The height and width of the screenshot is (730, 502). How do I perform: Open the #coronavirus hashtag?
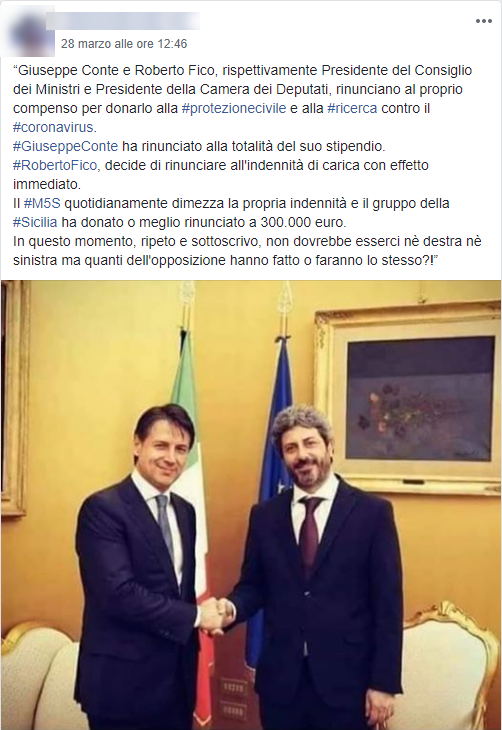[x=54, y=127]
